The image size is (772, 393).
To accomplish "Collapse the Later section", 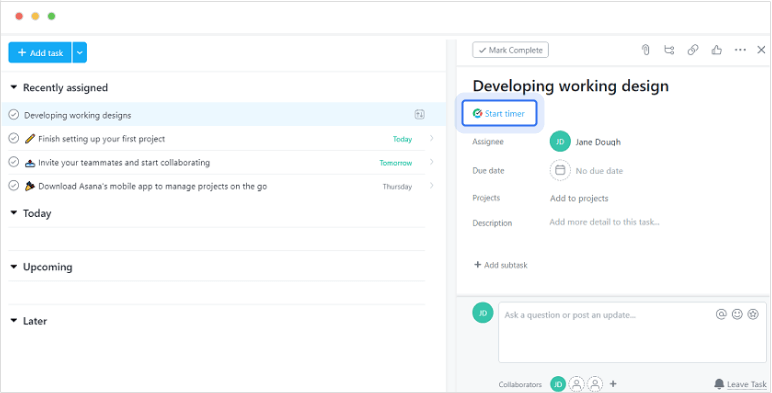I will coord(14,321).
